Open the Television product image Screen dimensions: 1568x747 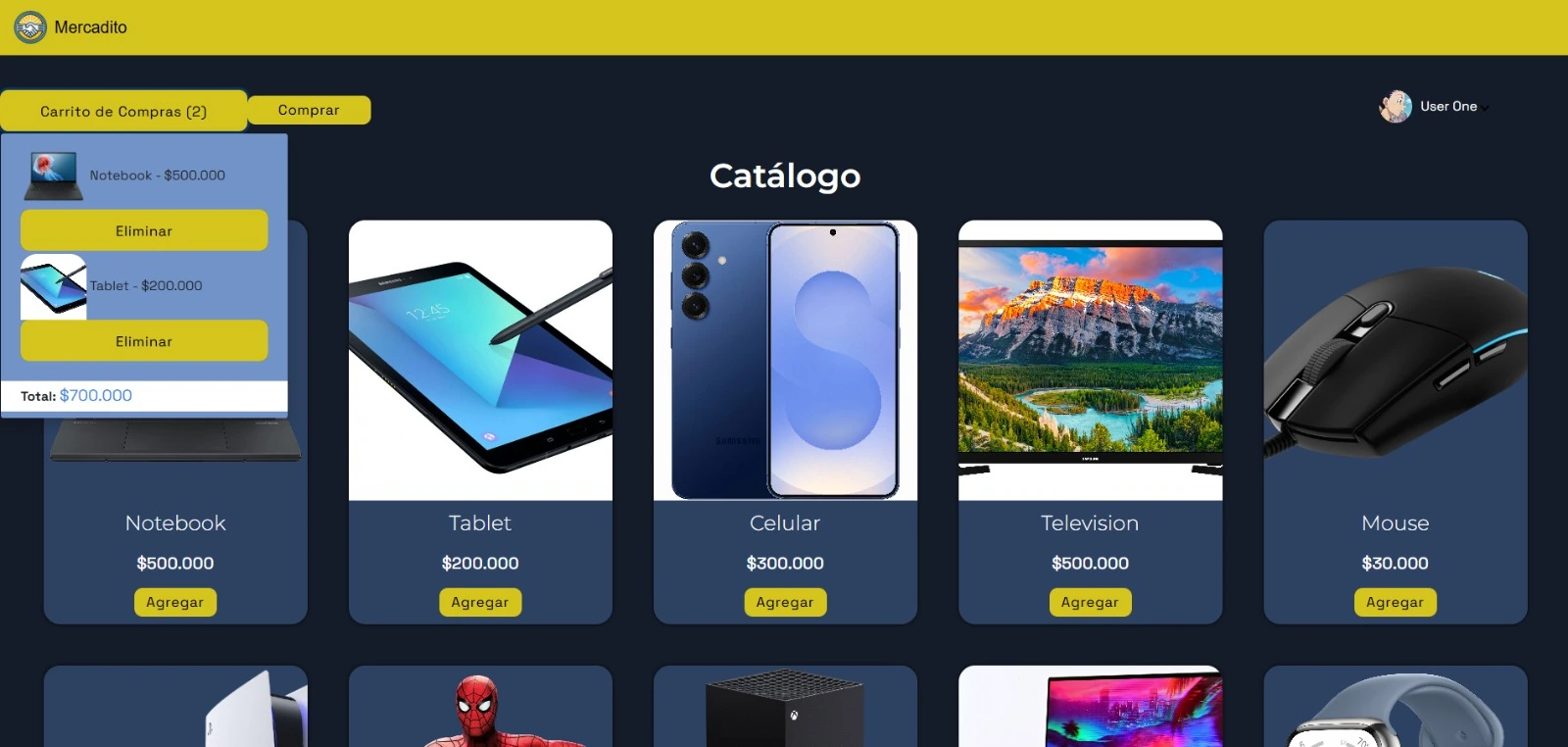pyautogui.click(x=1090, y=360)
